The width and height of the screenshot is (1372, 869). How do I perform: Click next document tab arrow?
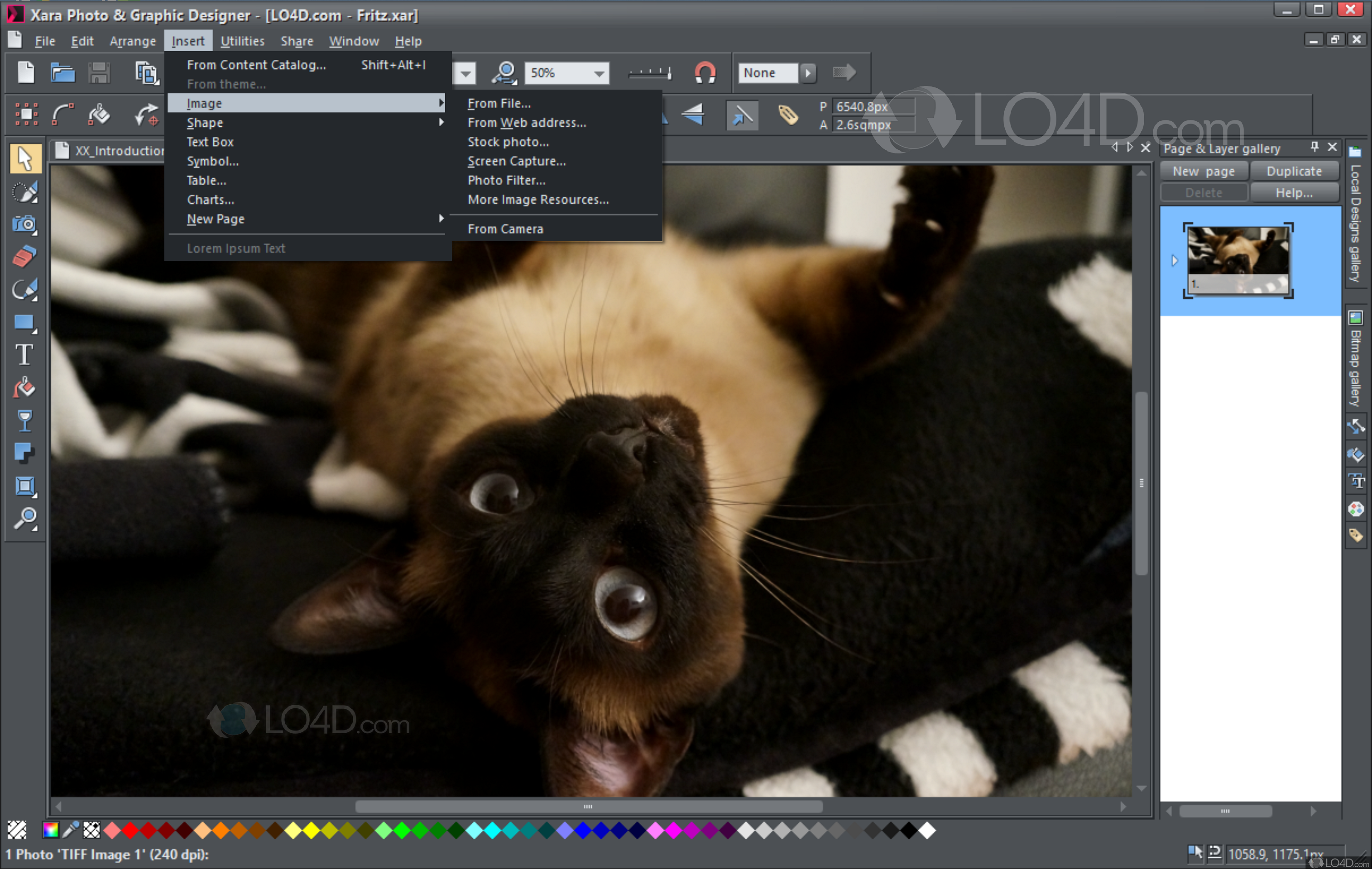coord(1129,148)
